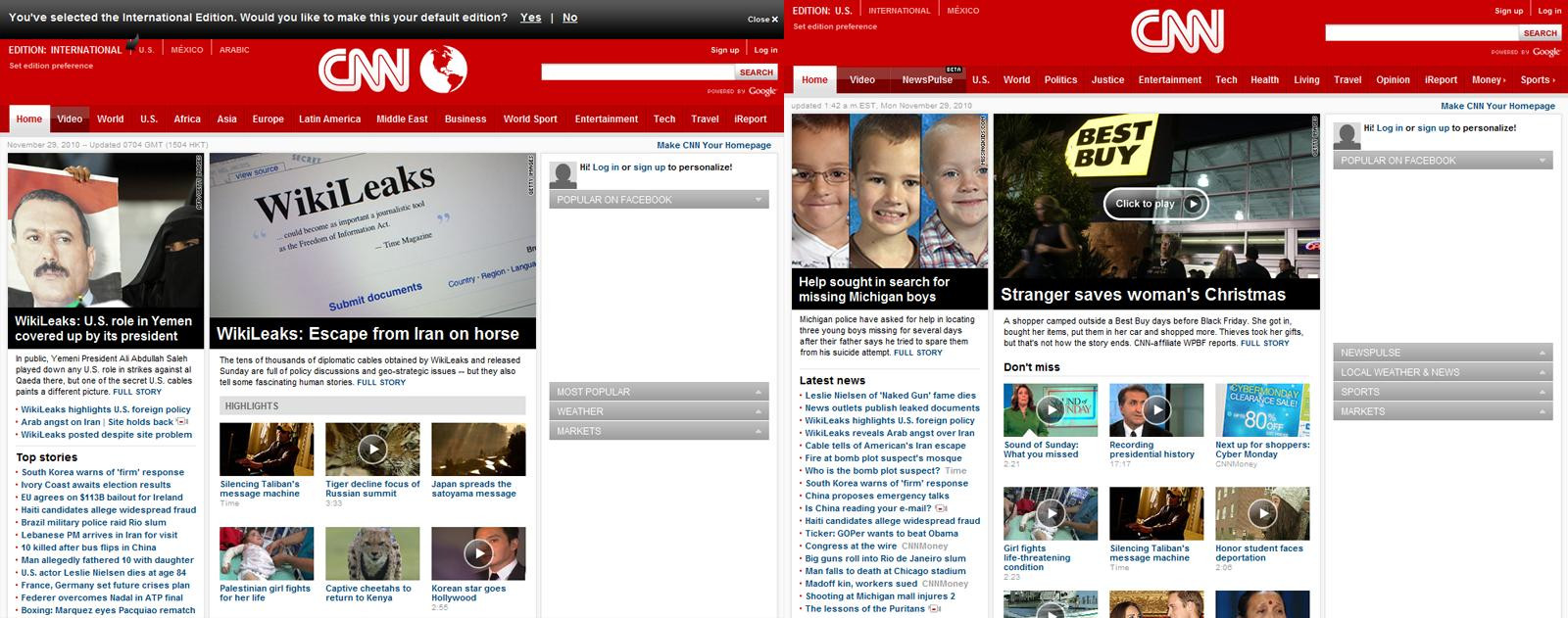Screen dimensions: 1568x618
Task: Open World Sport section
Action: pyautogui.click(x=530, y=119)
